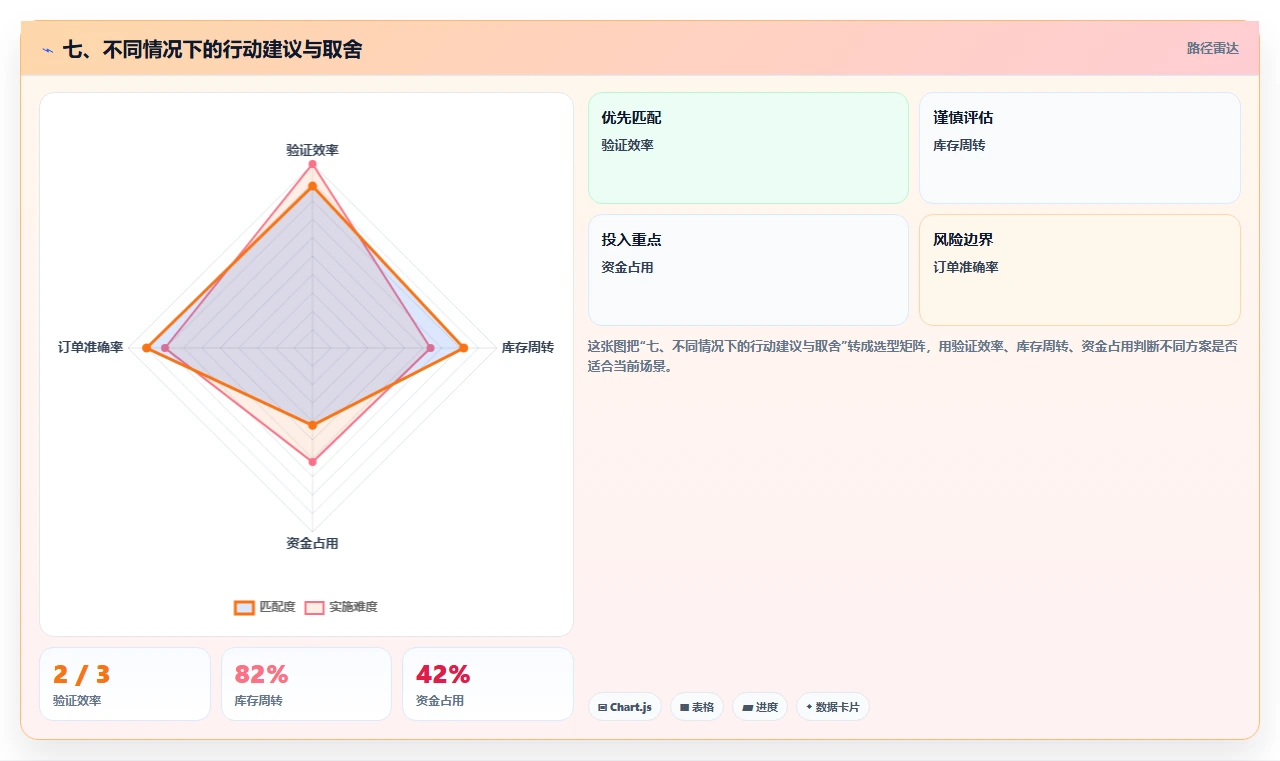Click 资金占用 label under 42%
The image size is (1280, 761).
click(440, 701)
